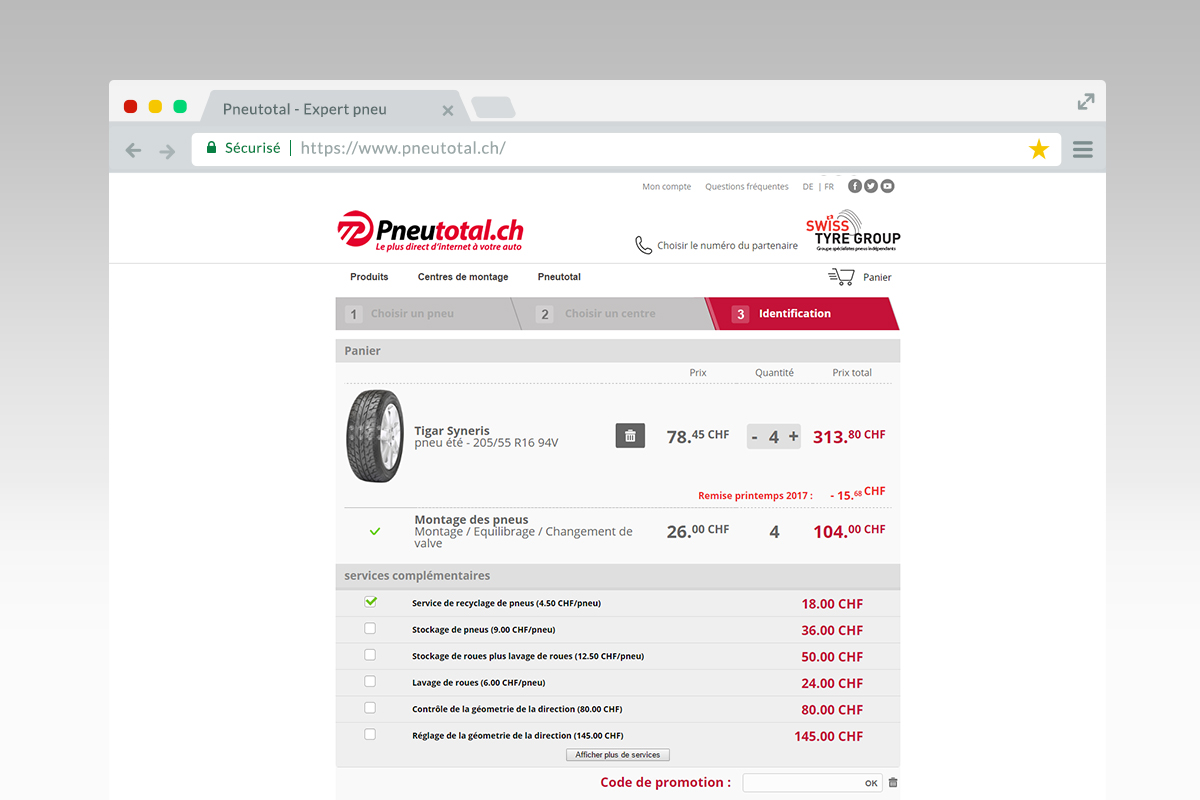Open the browser hamburger menu icon

click(1082, 150)
